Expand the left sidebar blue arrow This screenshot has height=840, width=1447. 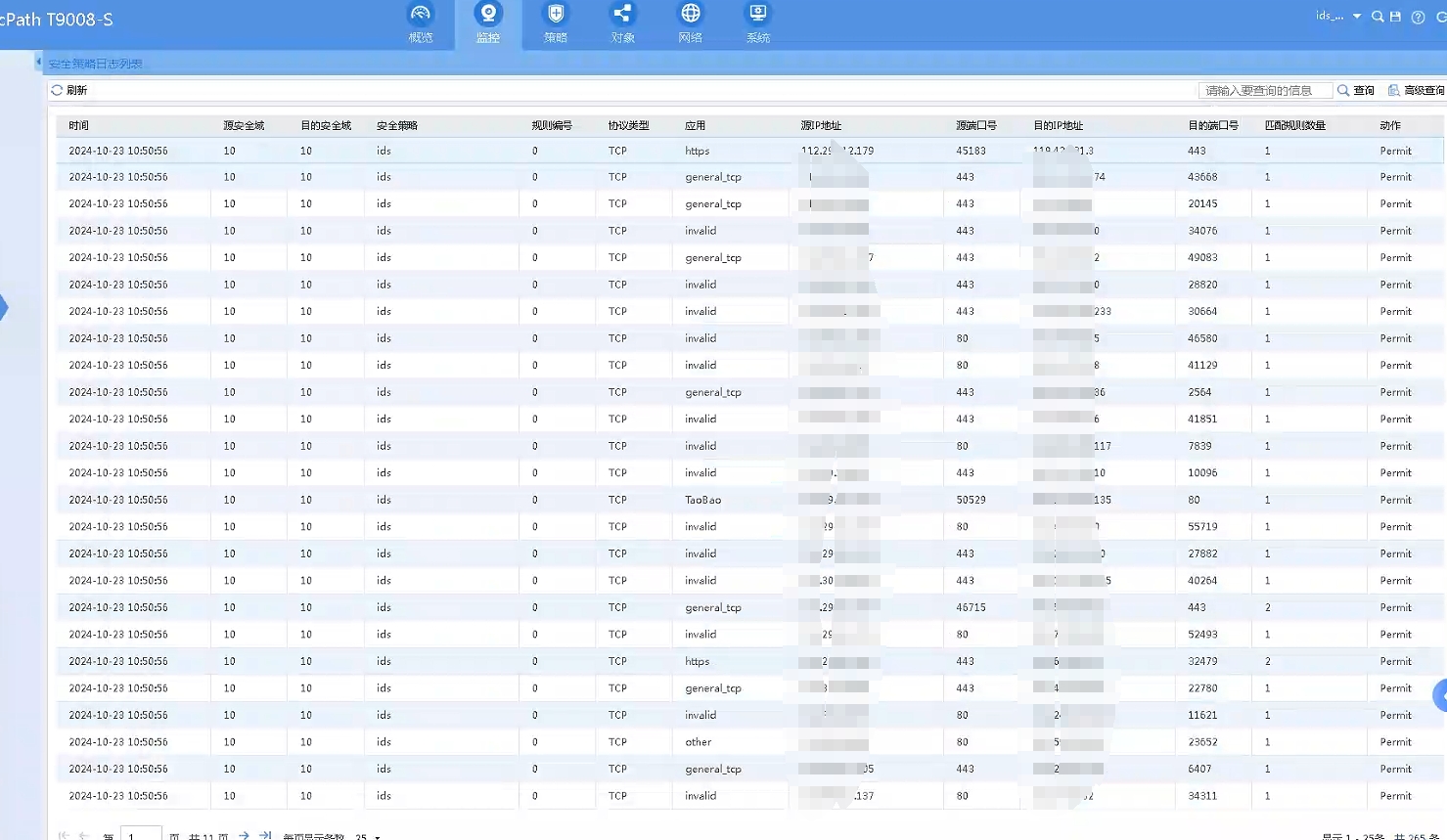(x=4, y=308)
